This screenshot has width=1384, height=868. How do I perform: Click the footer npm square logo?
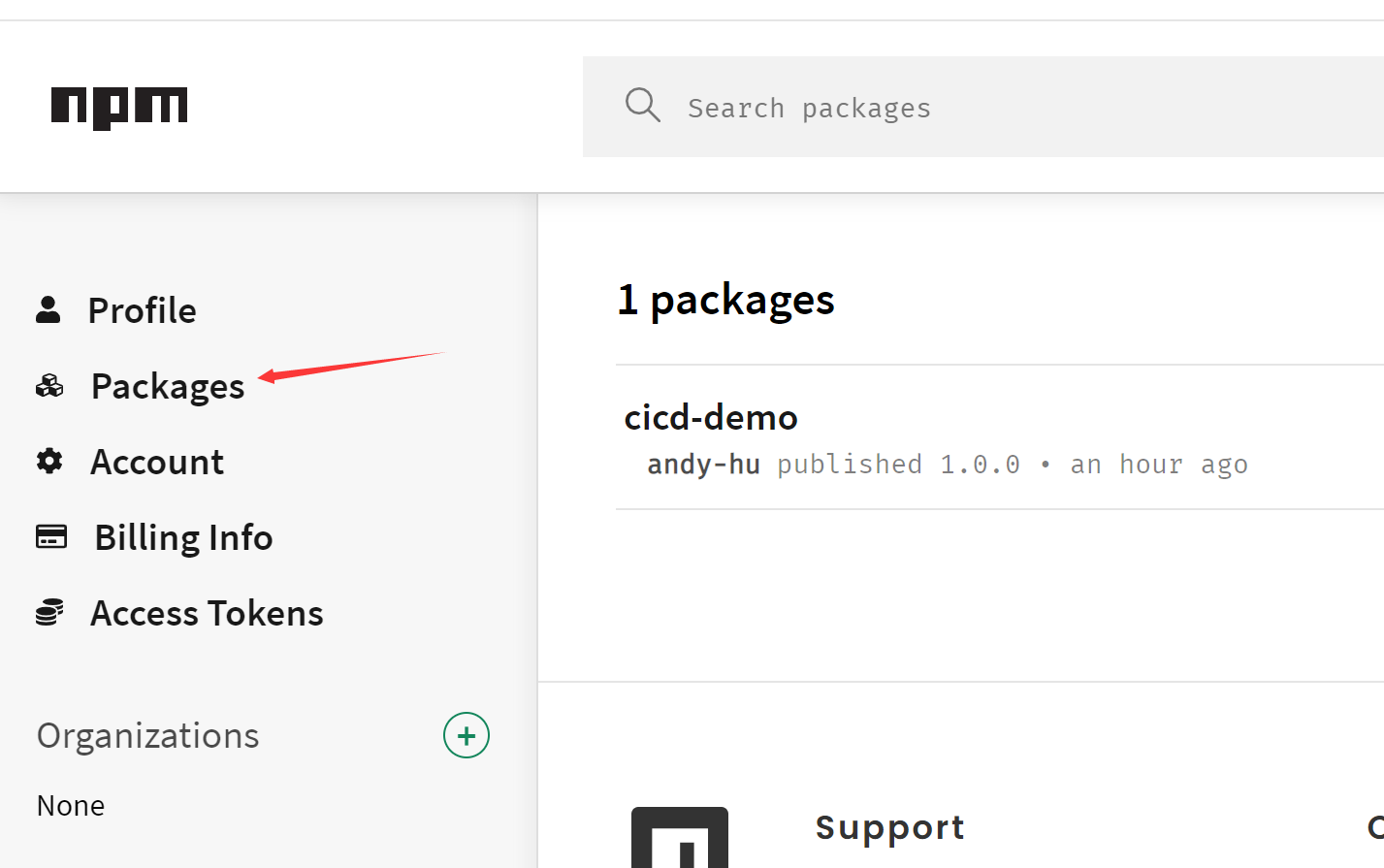click(x=680, y=837)
